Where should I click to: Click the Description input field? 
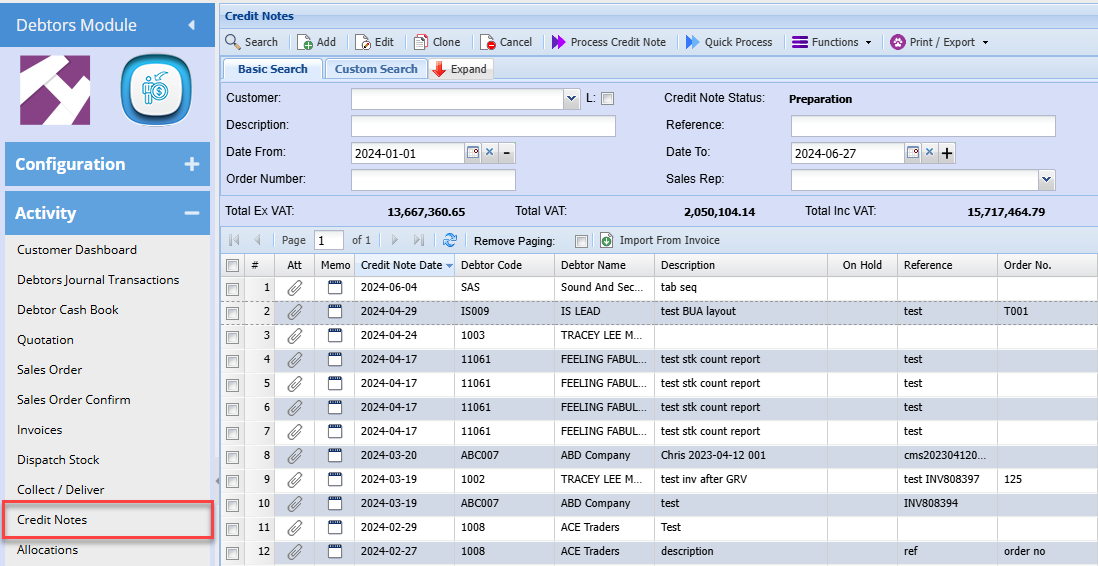[483, 126]
